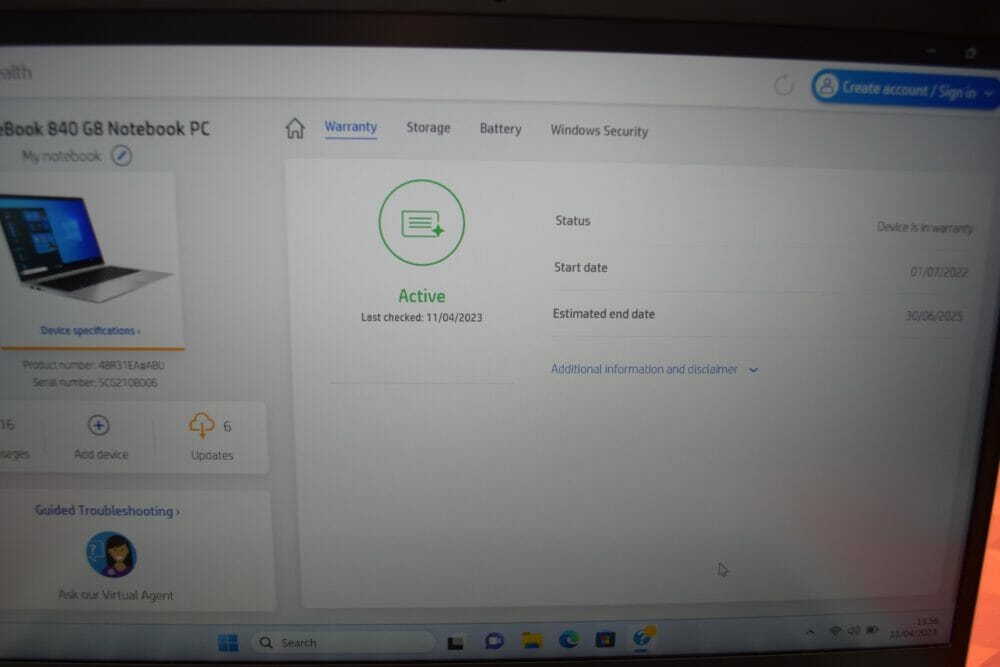Click the Virtual Agent avatar
This screenshot has height=667, width=1000.
pyautogui.click(x=111, y=555)
